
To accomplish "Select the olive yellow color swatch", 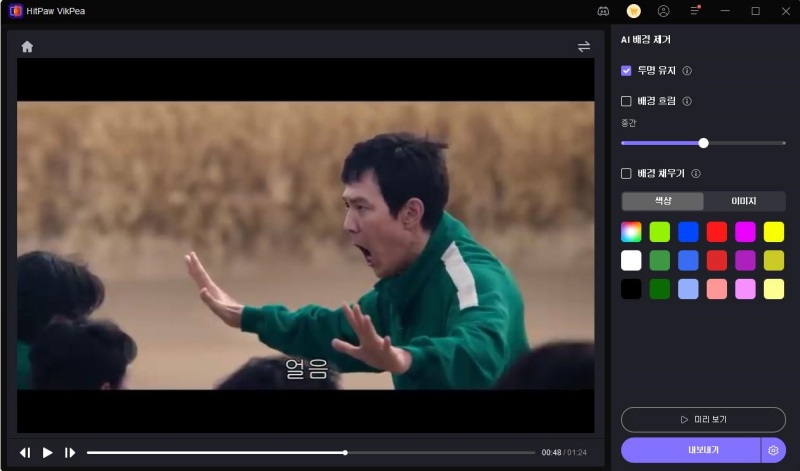I will [x=774, y=261].
